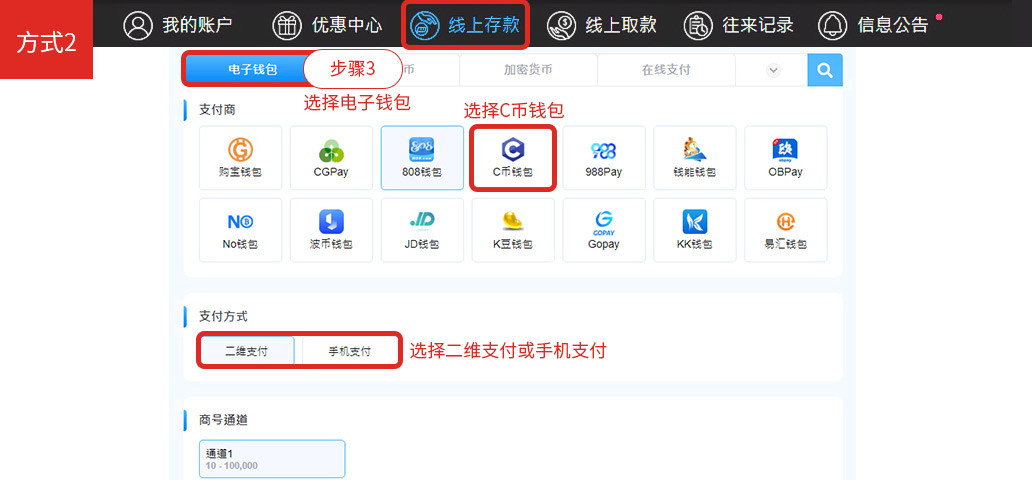
Task: Choose the 购宝钱包 wallet icon
Action: pos(240,158)
